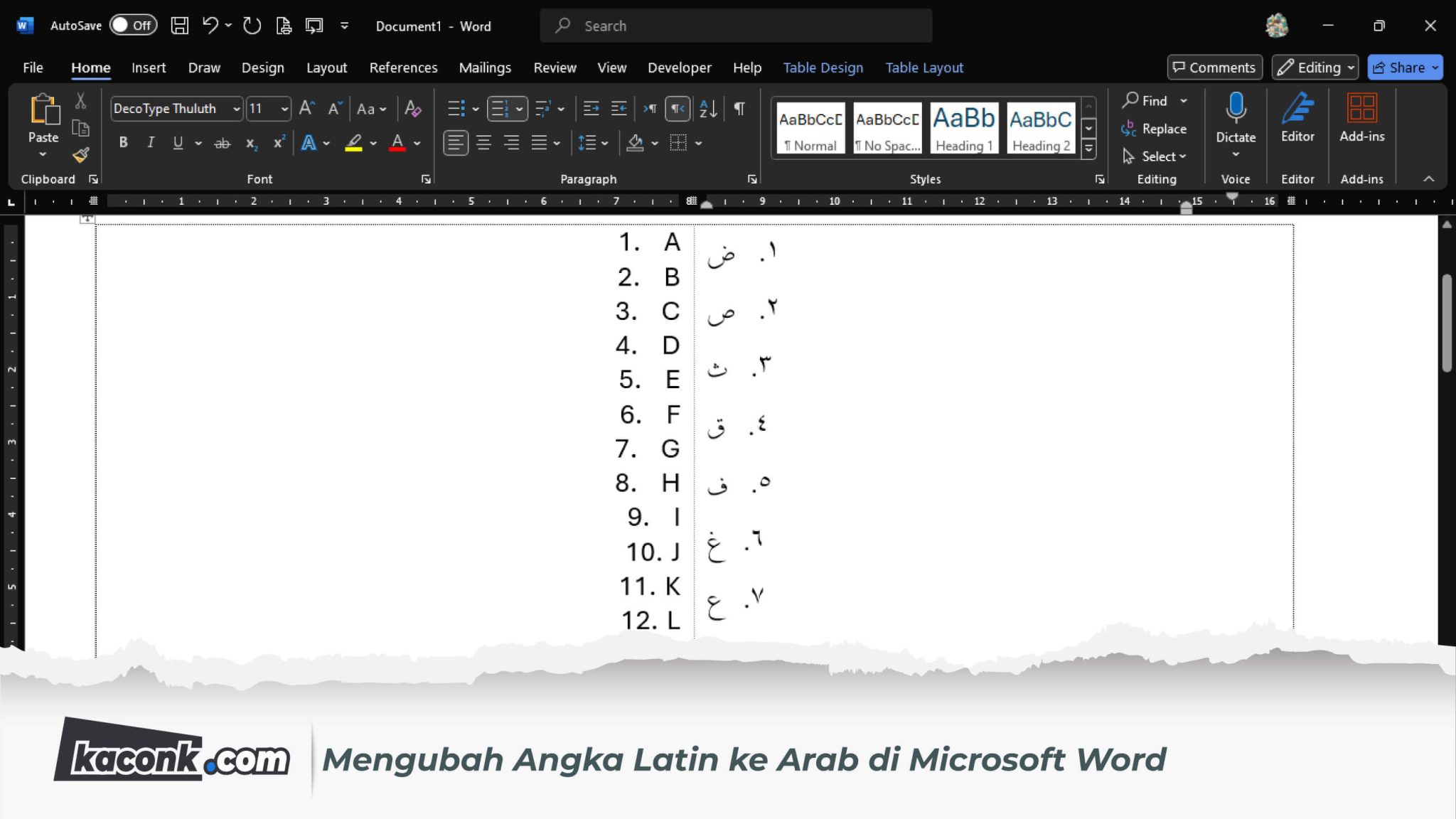The height and width of the screenshot is (819, 1456).
Task: Toggle superscript formatting
Action: click(277, 143)
